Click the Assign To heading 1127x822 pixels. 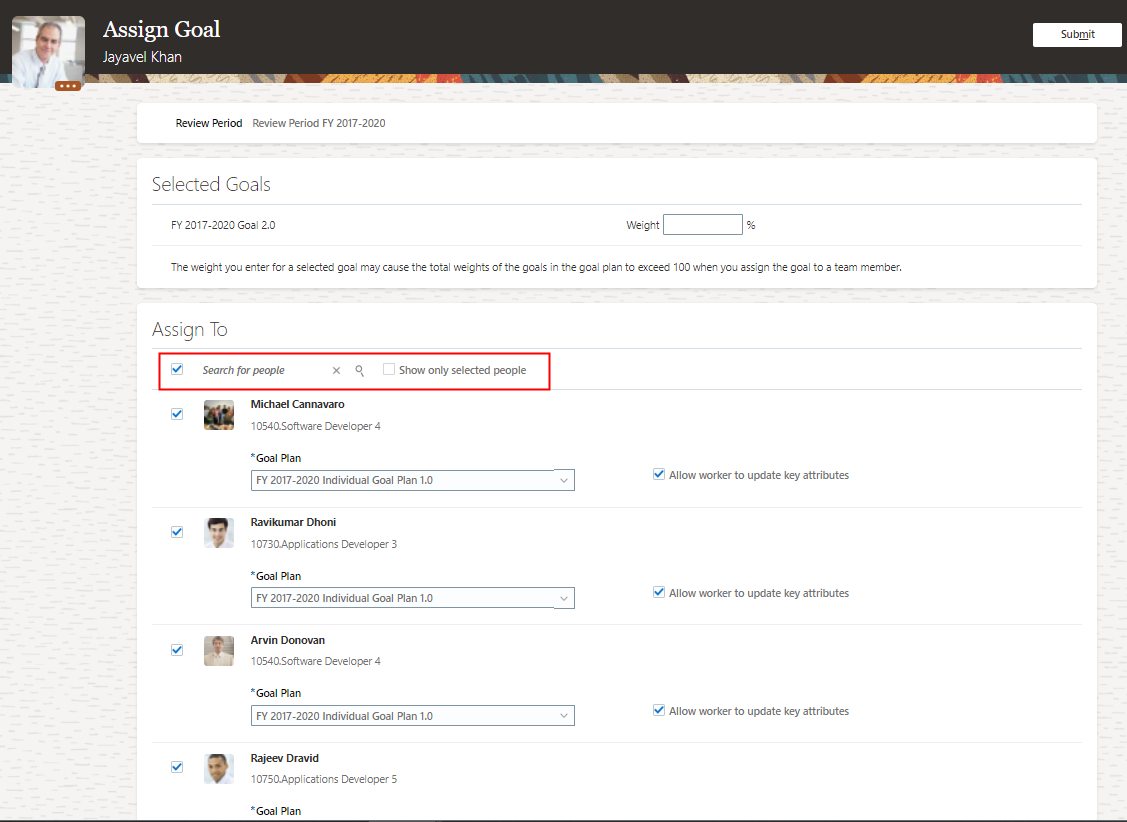189,330
